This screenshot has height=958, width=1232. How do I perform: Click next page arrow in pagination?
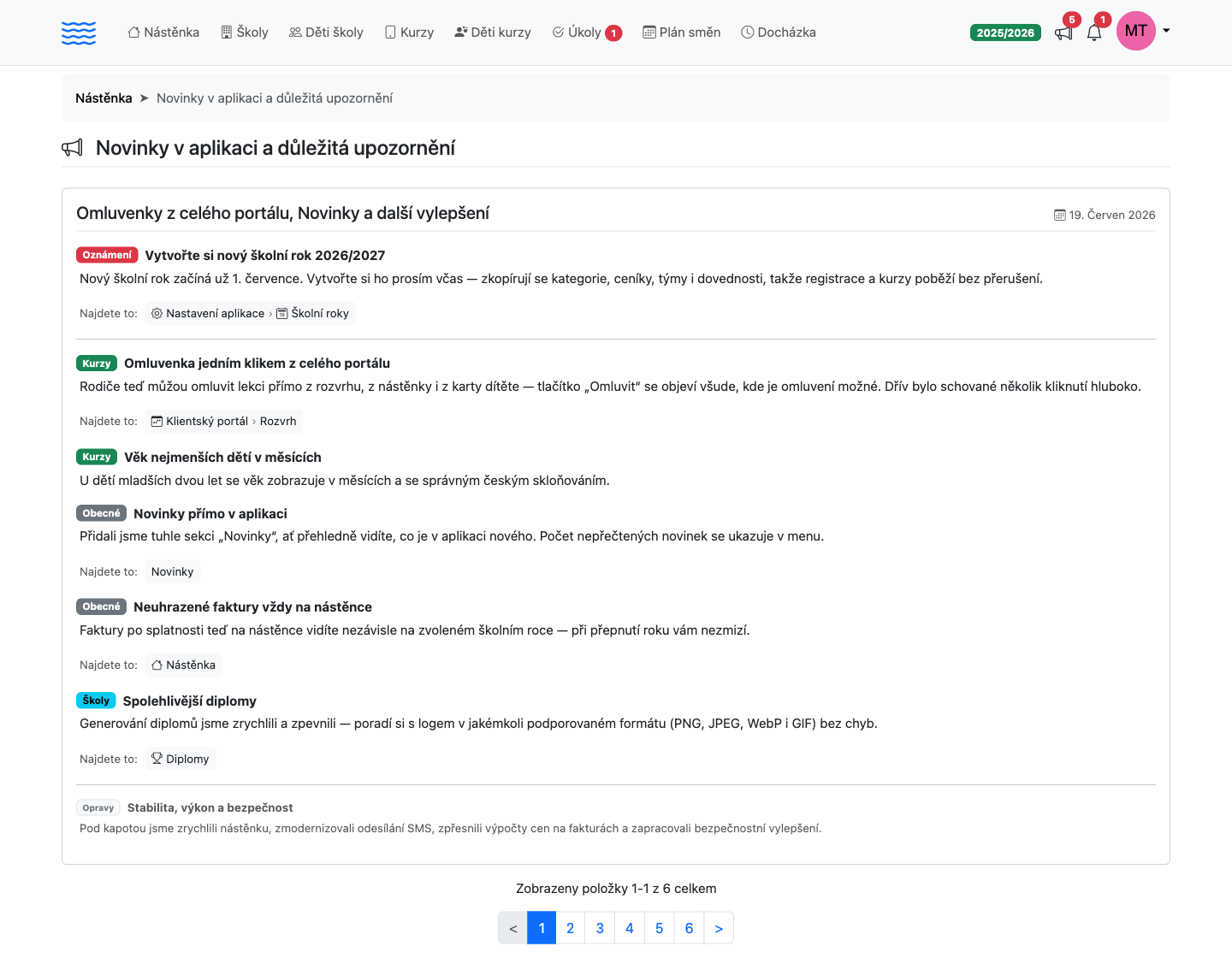[x=719, y=928]
